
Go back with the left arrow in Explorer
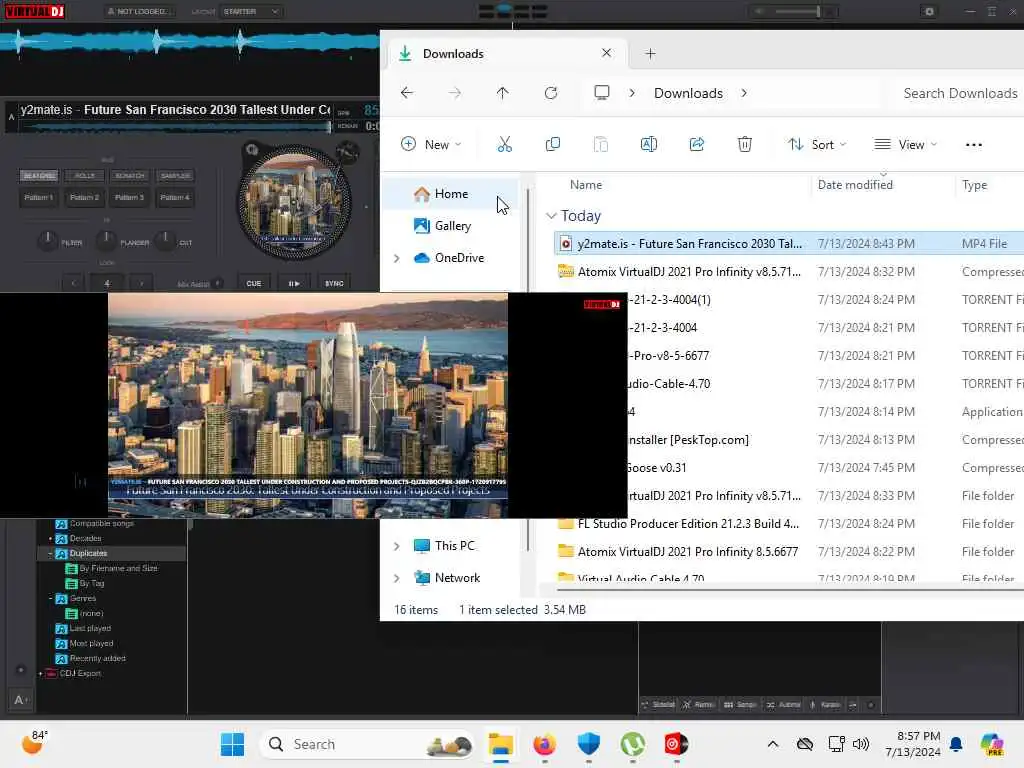(x=407, y=93)
